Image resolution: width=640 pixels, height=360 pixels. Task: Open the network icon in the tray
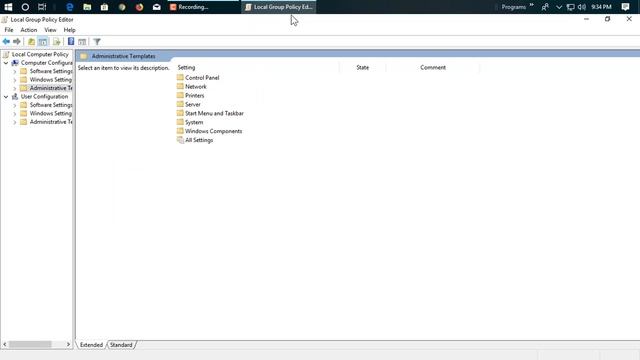(571, 7)
